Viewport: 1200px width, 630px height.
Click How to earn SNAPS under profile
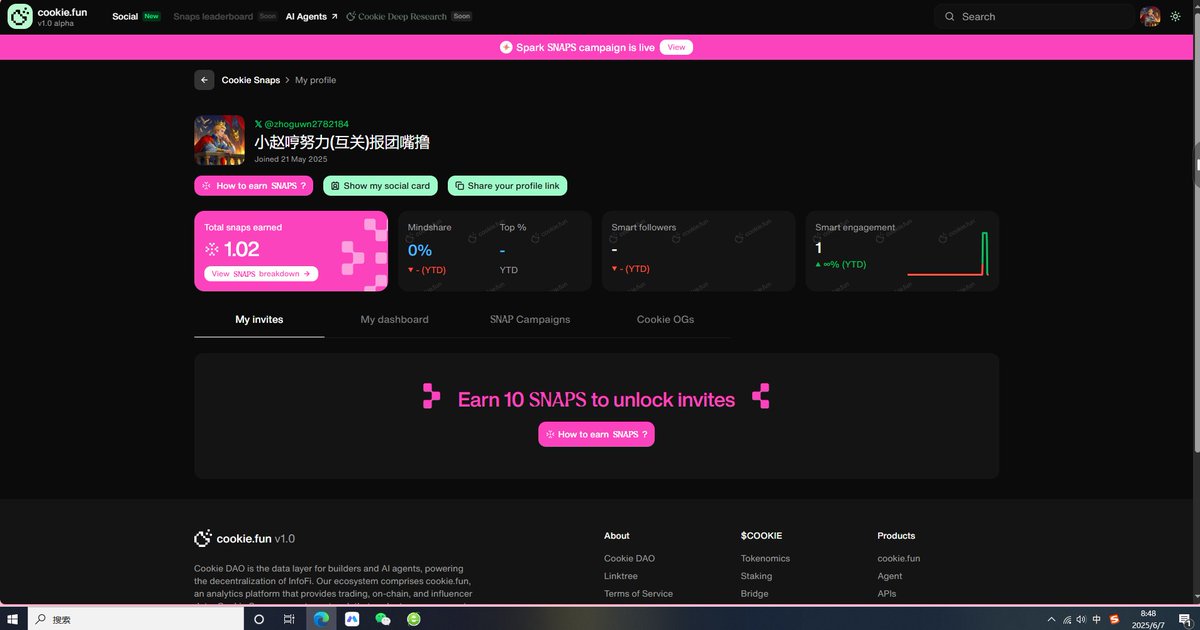[x=254, y=186]
